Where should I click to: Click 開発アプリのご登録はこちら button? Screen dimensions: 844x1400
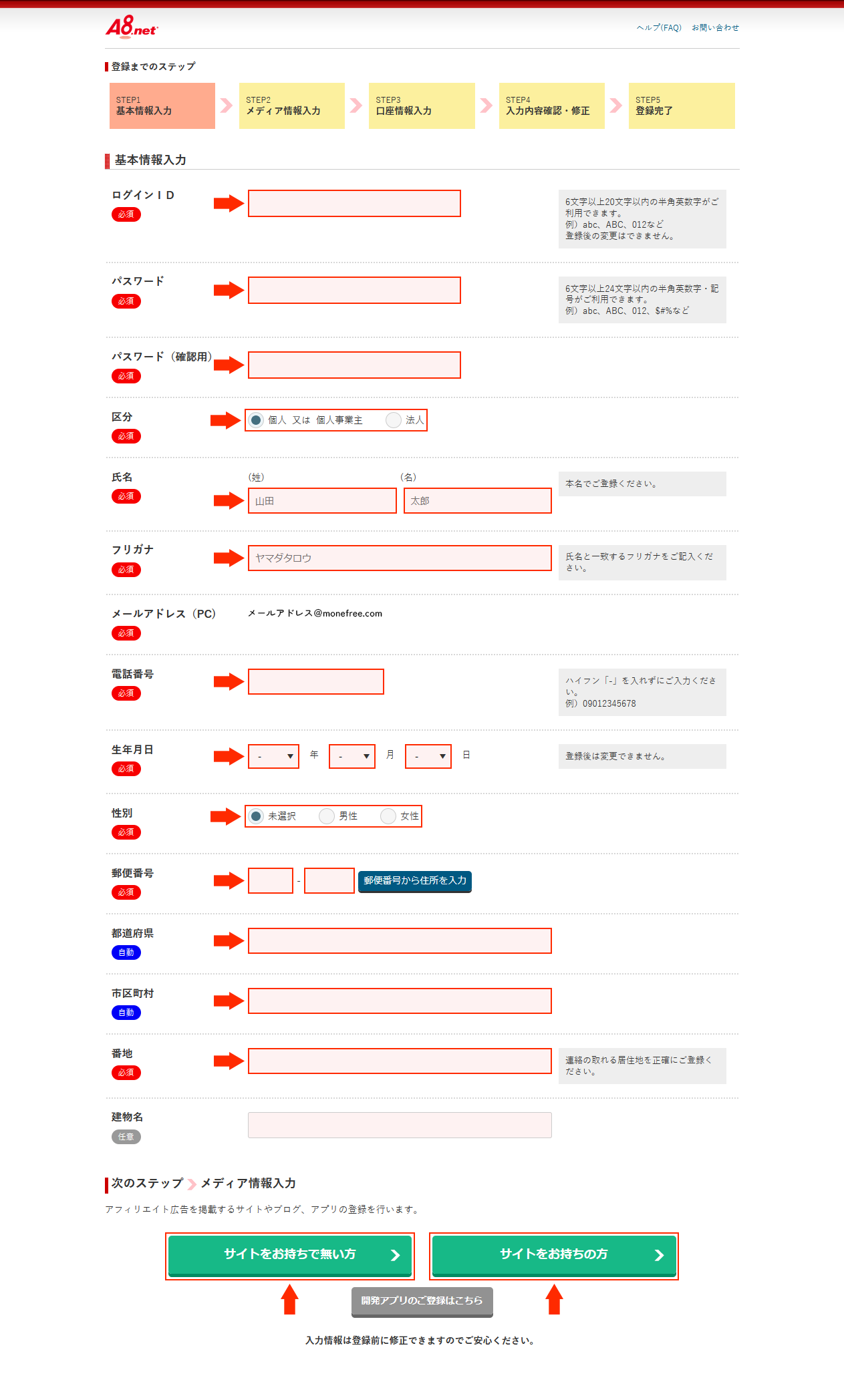422,1301
